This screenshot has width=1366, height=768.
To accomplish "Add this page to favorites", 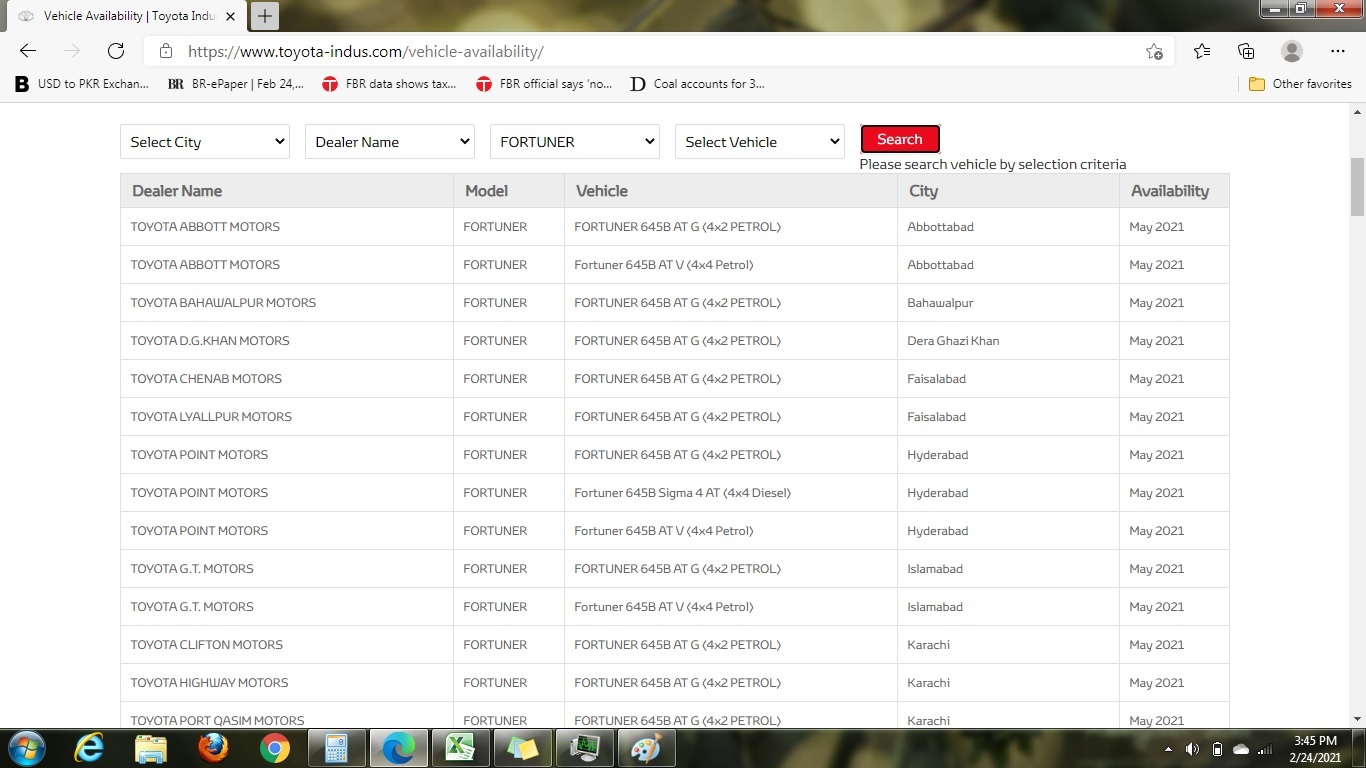I will pyautogui.click(x=1154, y=51).
